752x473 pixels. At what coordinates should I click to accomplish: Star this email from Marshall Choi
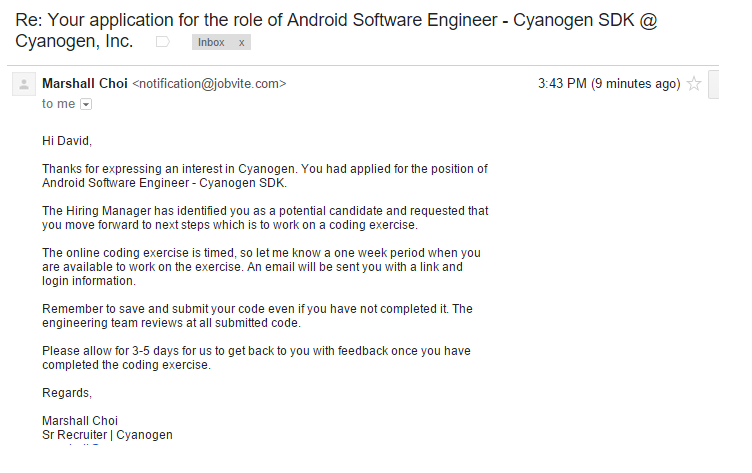694,84
